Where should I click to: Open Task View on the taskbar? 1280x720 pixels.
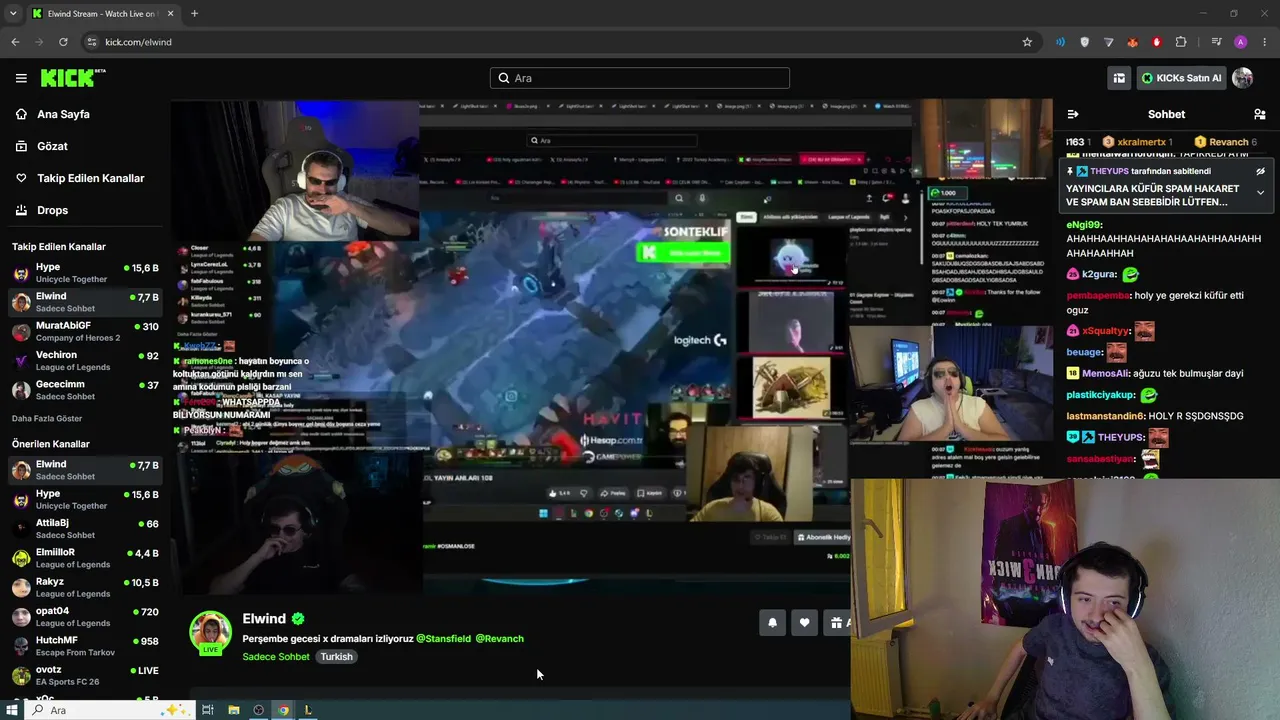pos(208,710)
